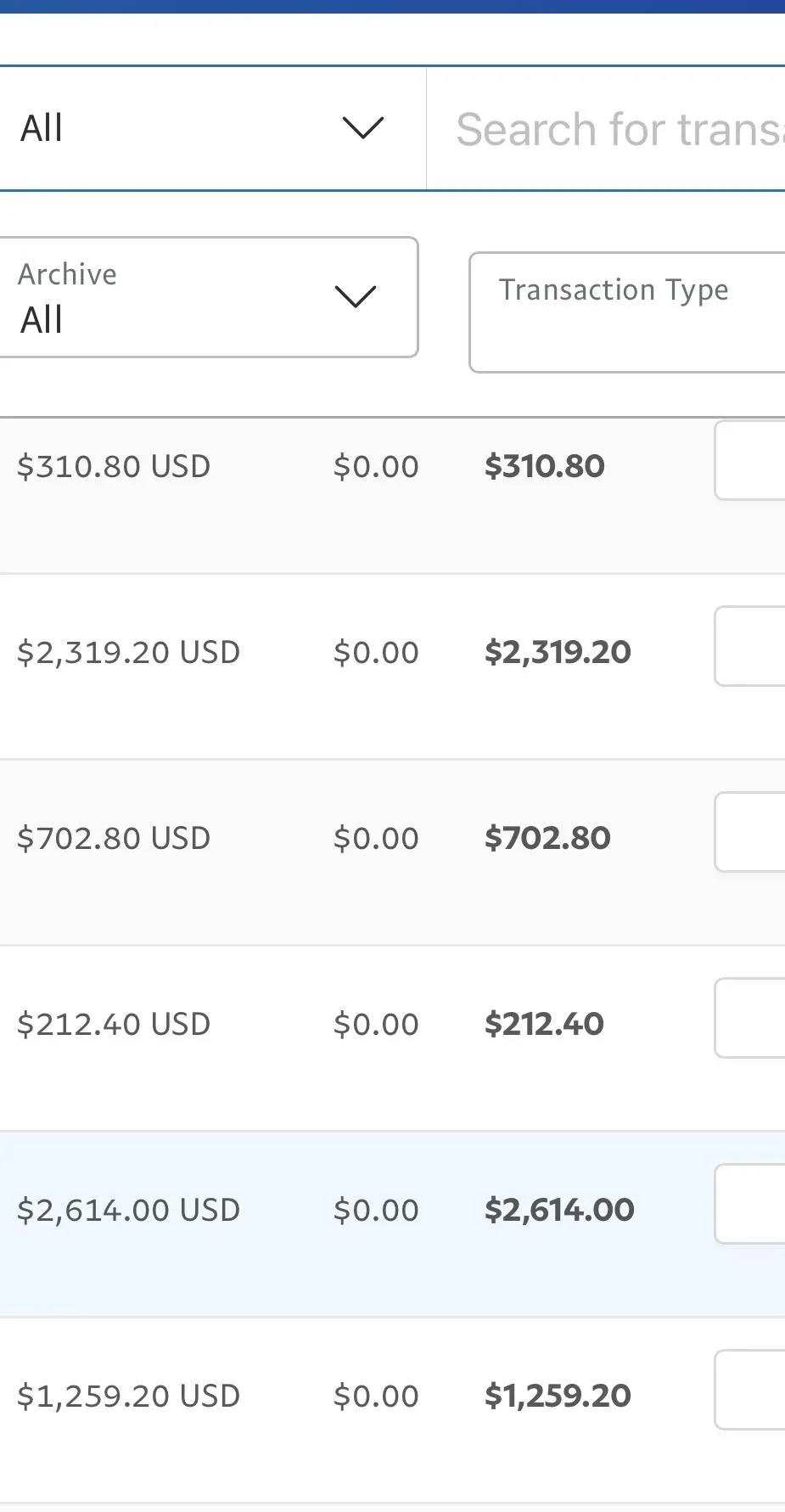Open the Transaction Type dropdown

pyautogui.click(x=628, y=312)
